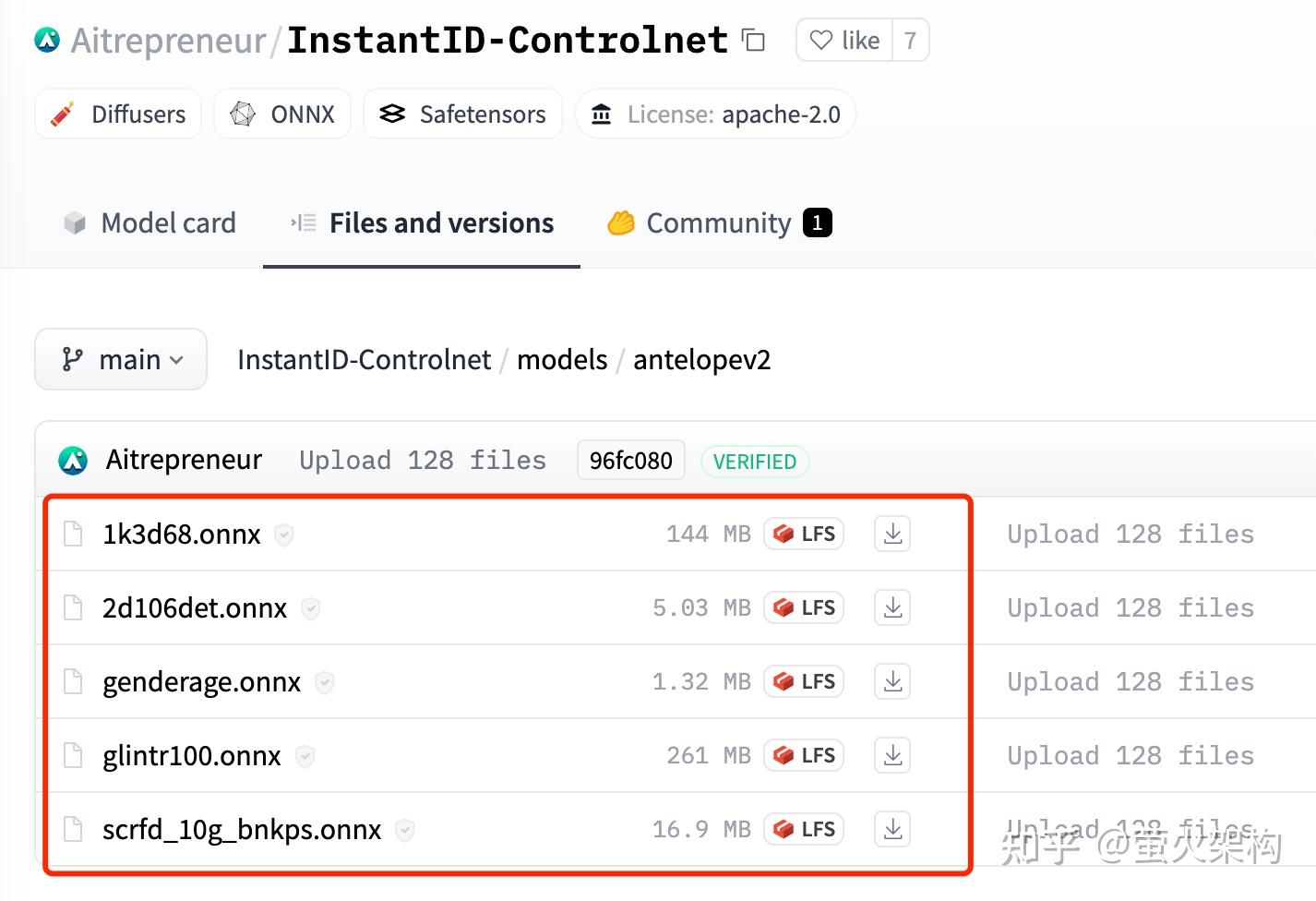
Task: Go to the models folder breadcrumb
Action: (x=562, y=359)
